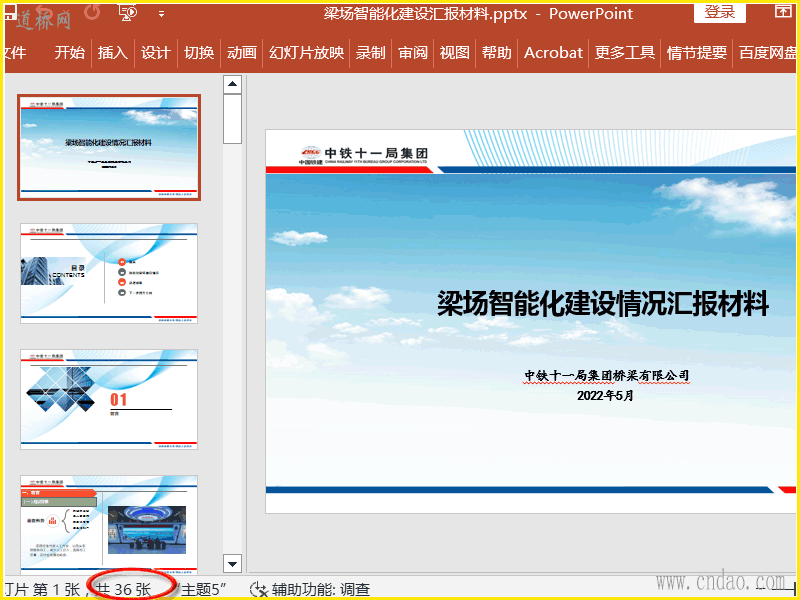
Task: Open the 插入 ribbon tab
Action: coord(113,53)
